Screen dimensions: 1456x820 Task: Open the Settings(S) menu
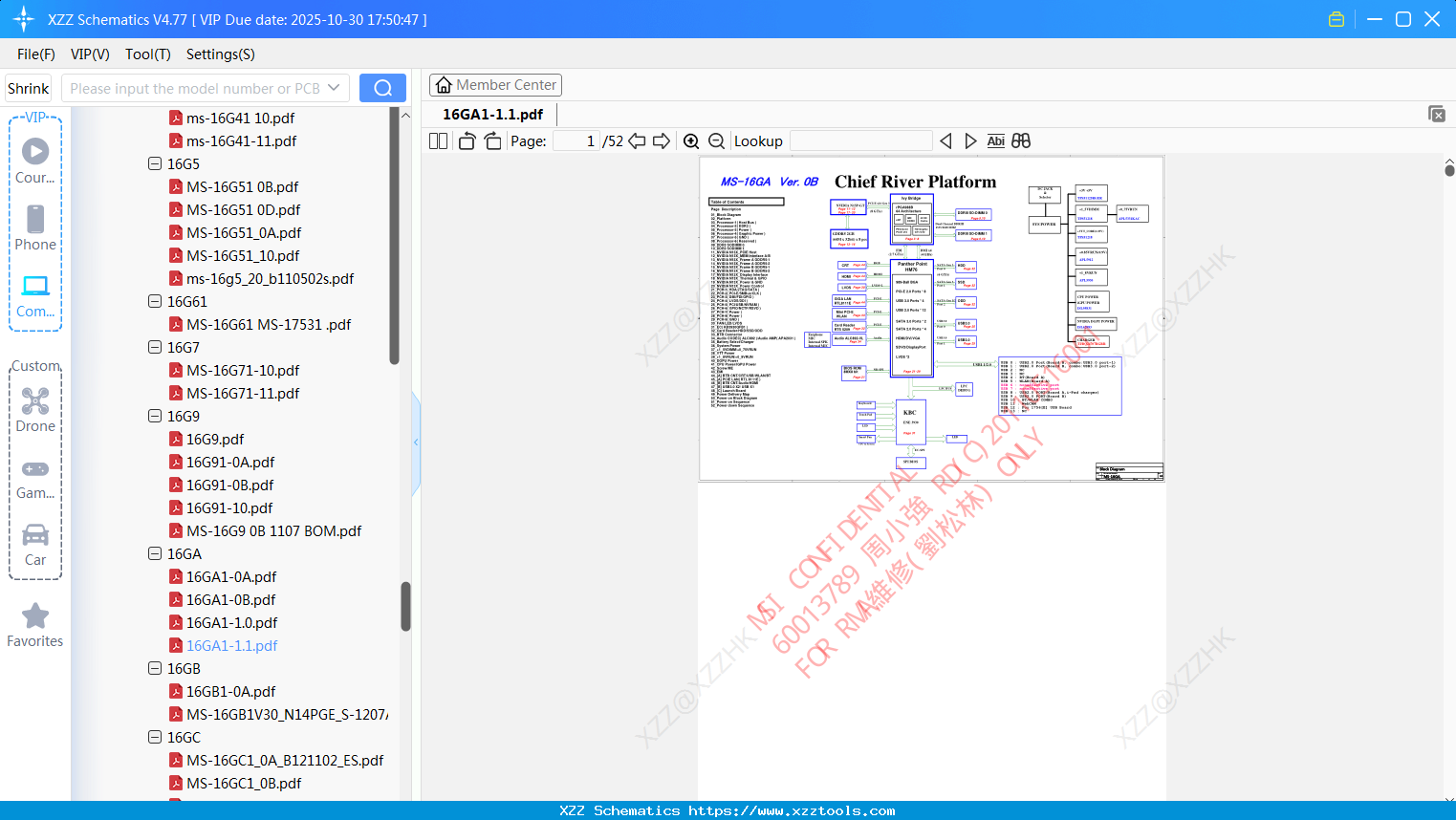pos(221,54)
